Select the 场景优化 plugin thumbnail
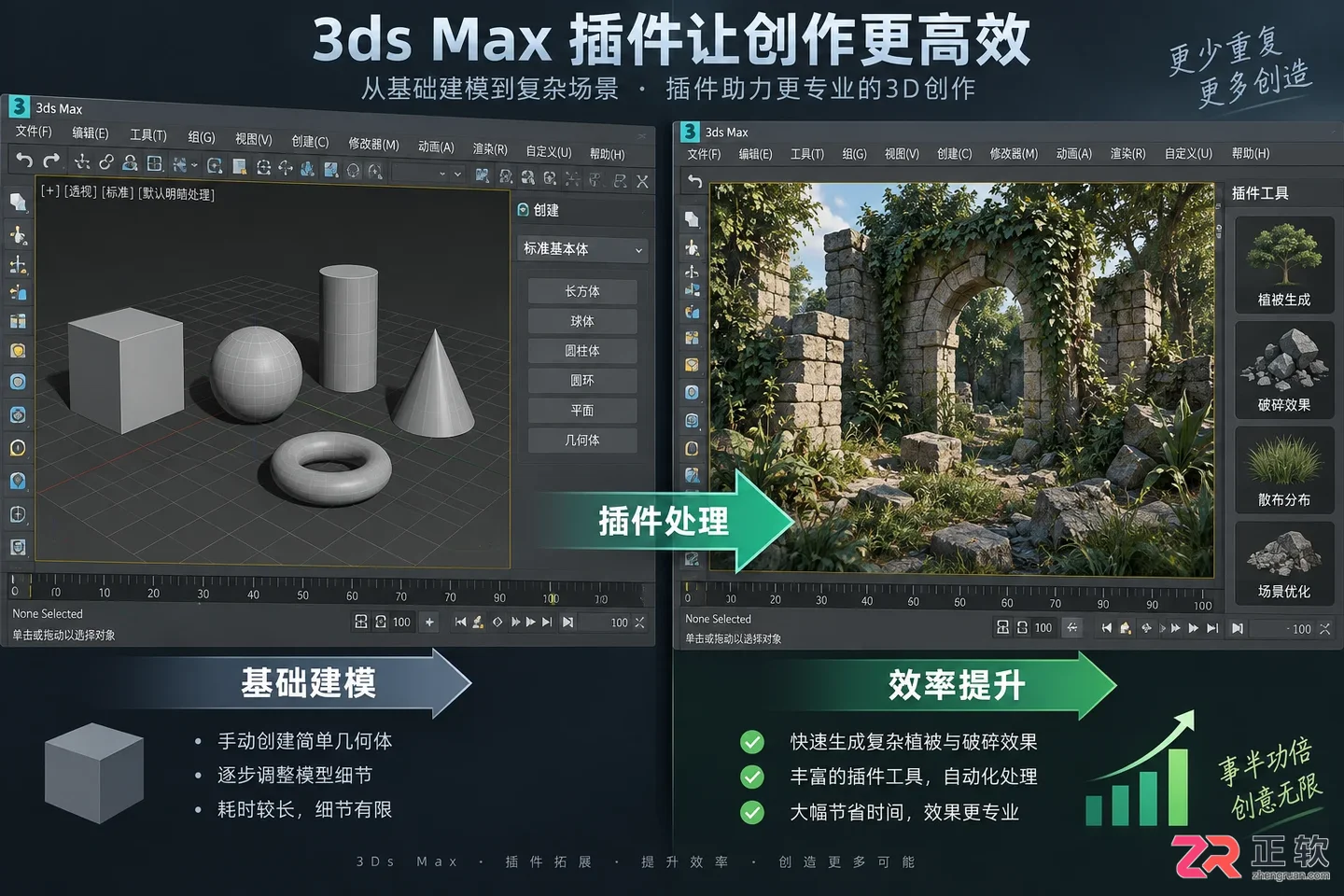Screen dimensions: 1344x896 click(x=1284, y=563)
